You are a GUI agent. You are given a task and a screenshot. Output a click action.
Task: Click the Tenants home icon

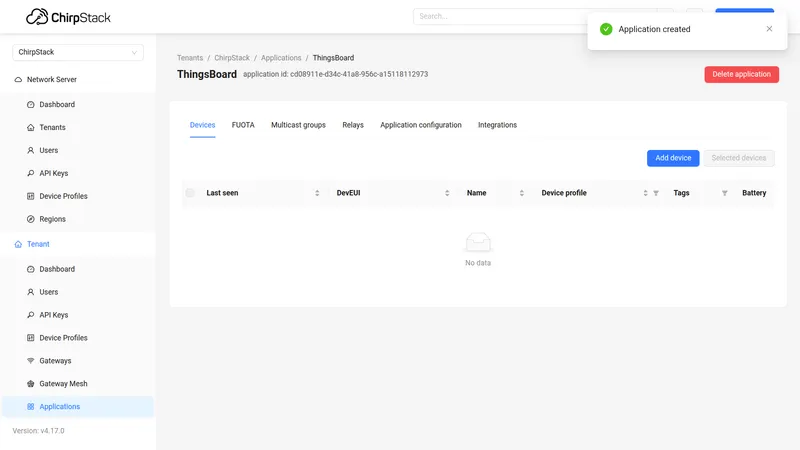tap(31, 128)
